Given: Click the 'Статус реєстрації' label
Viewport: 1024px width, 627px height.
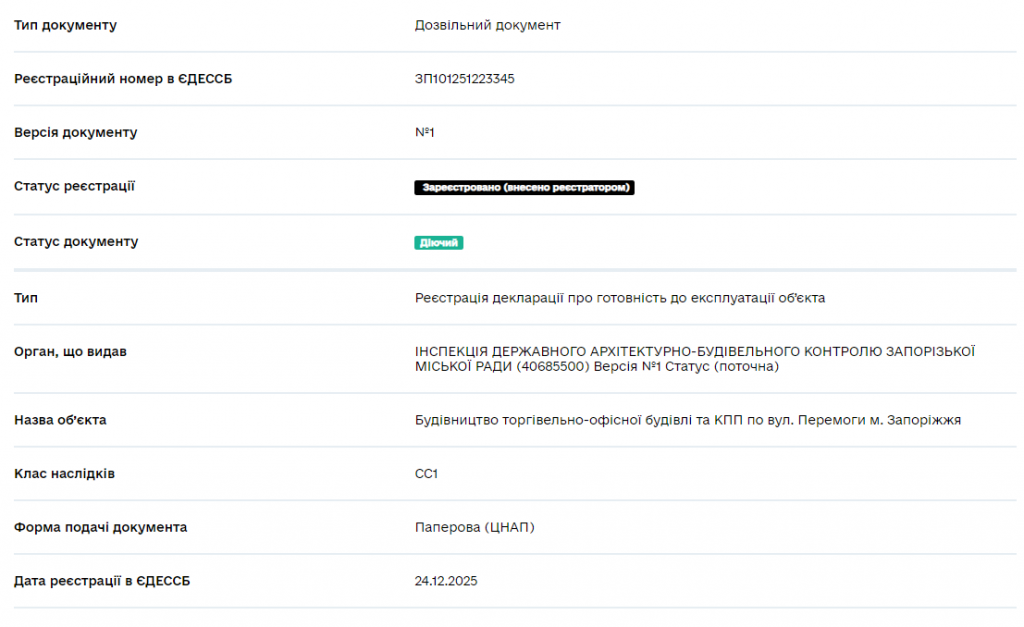Looking at the screenshot, I should tap(75, 186).
